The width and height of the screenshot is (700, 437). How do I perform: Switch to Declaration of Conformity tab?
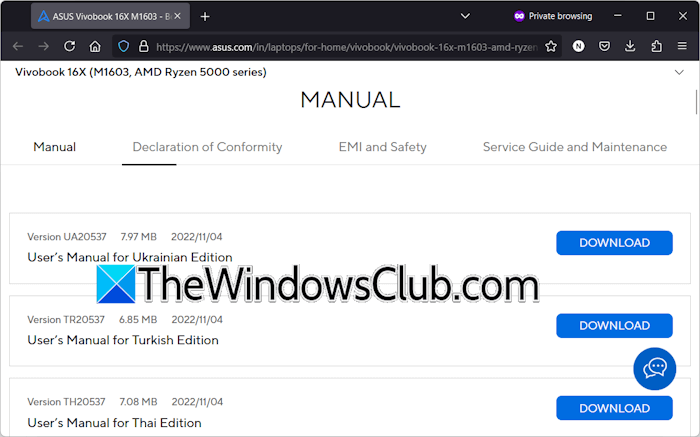[207, 147]
